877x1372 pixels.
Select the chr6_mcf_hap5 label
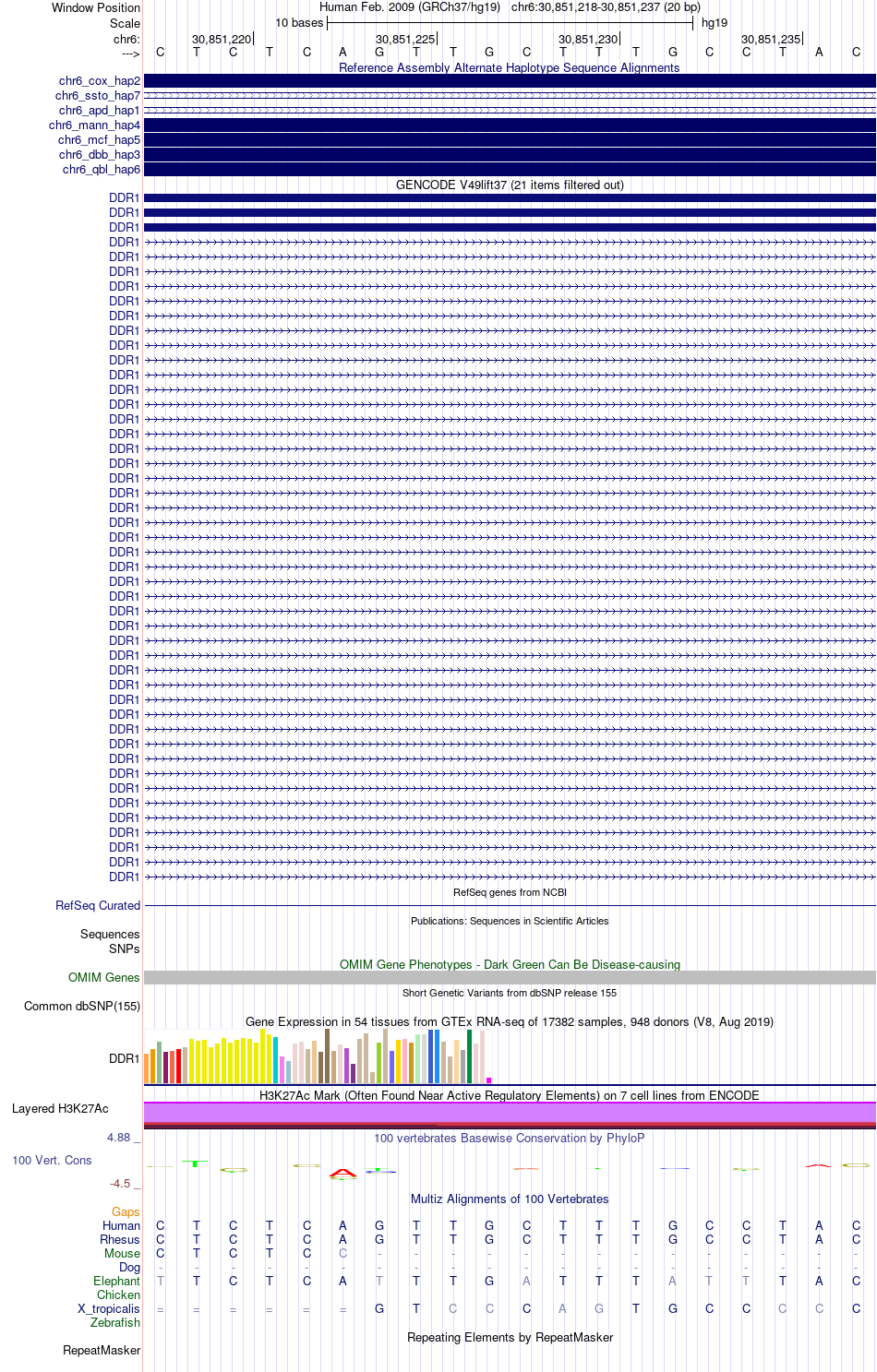[x=100, y=140]
